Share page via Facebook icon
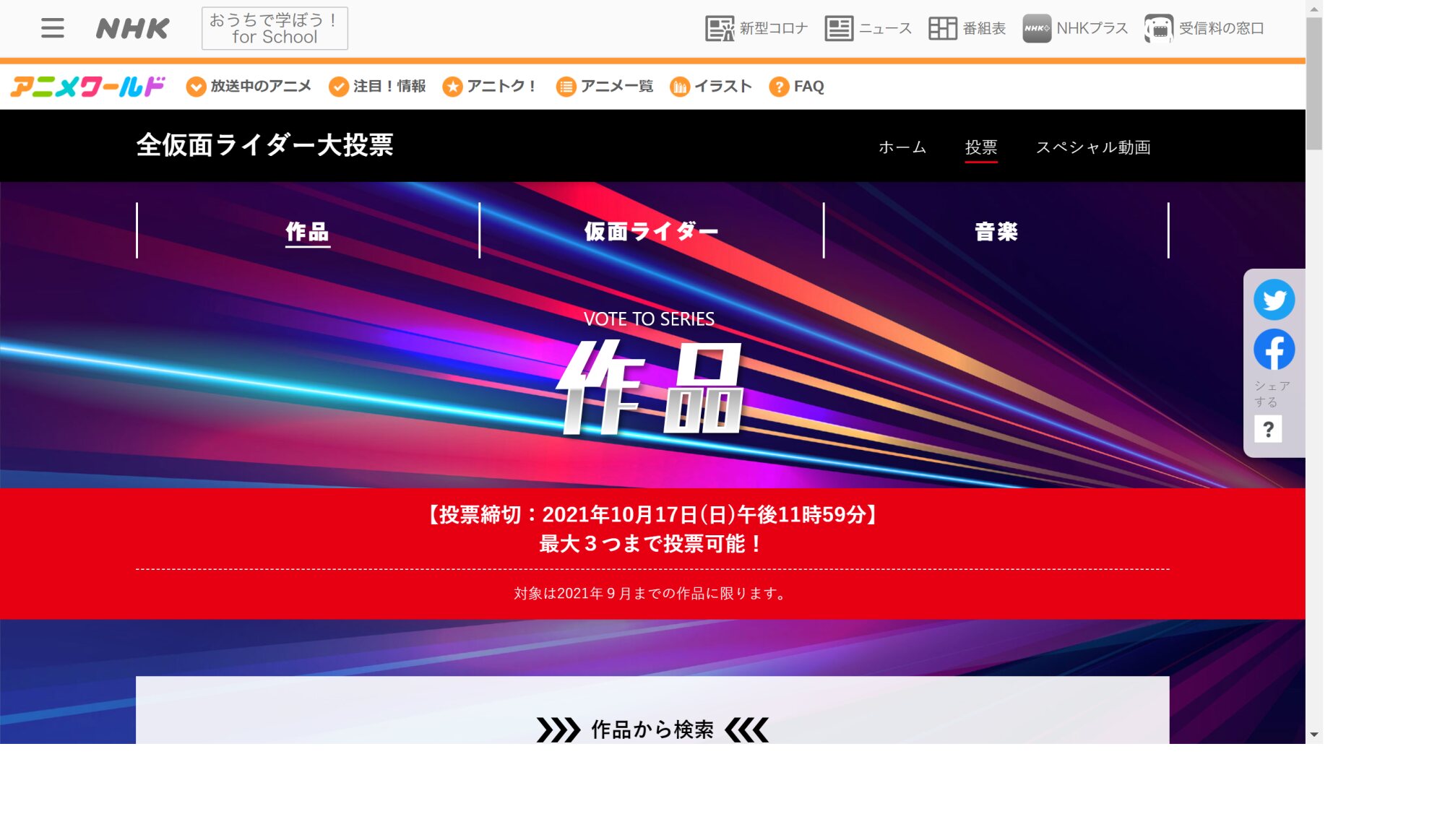This screenshot has width=1445, height=840. [x=1273, y=350]
